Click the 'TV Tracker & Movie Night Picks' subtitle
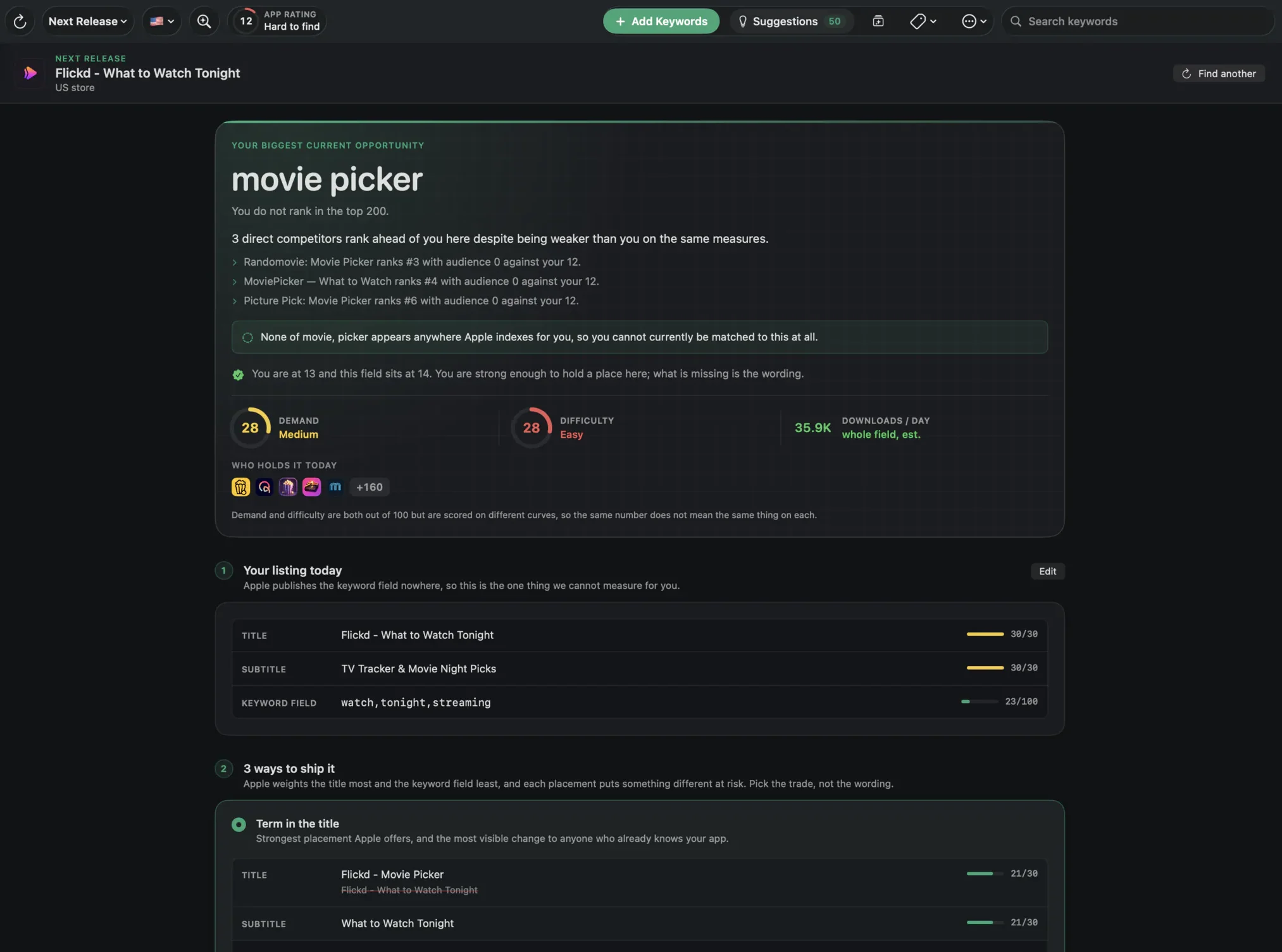The height and width of the screenshot is (952, 1282). coord(418,669)
